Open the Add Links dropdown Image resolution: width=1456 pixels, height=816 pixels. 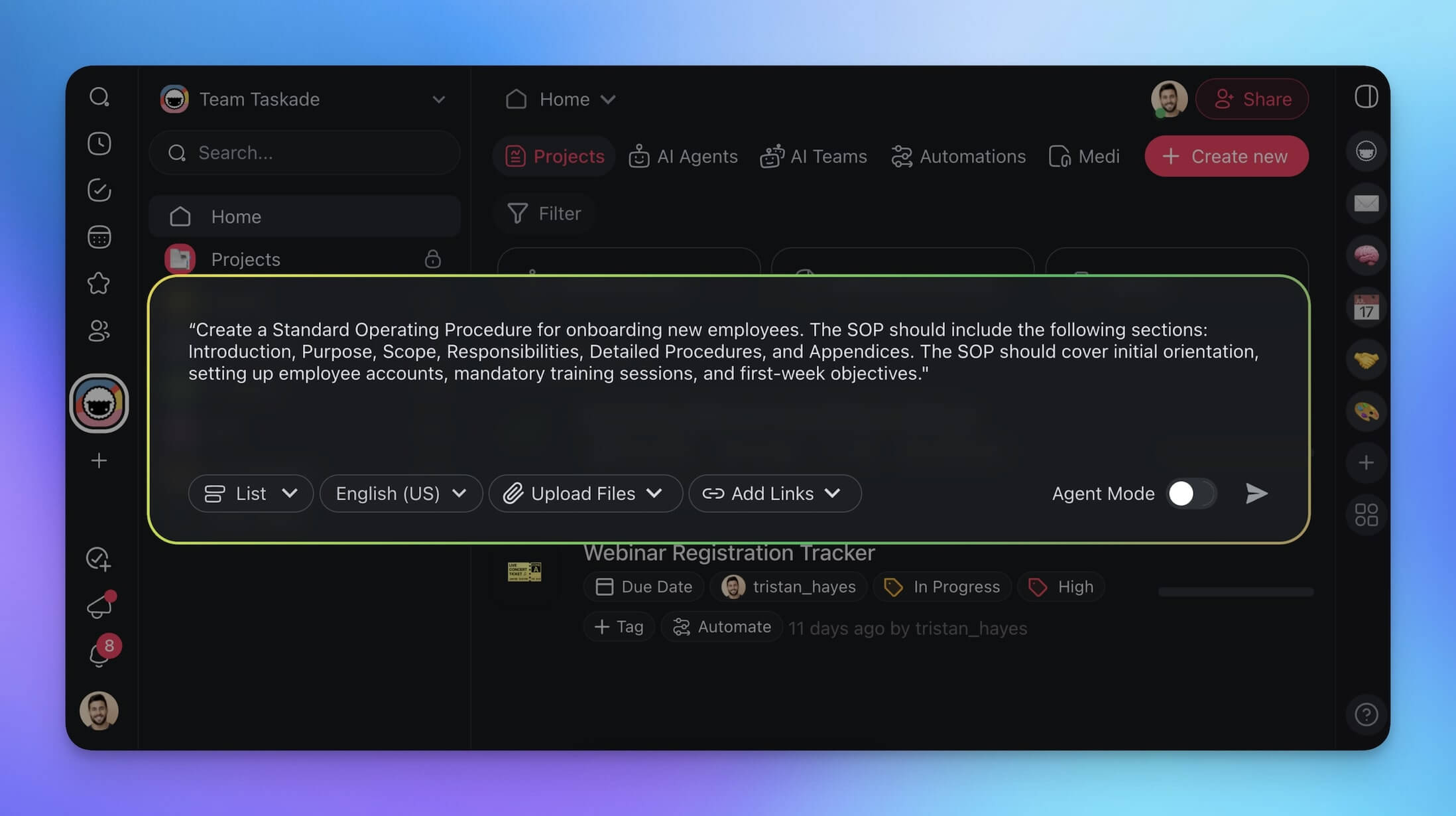pos(774,494)
